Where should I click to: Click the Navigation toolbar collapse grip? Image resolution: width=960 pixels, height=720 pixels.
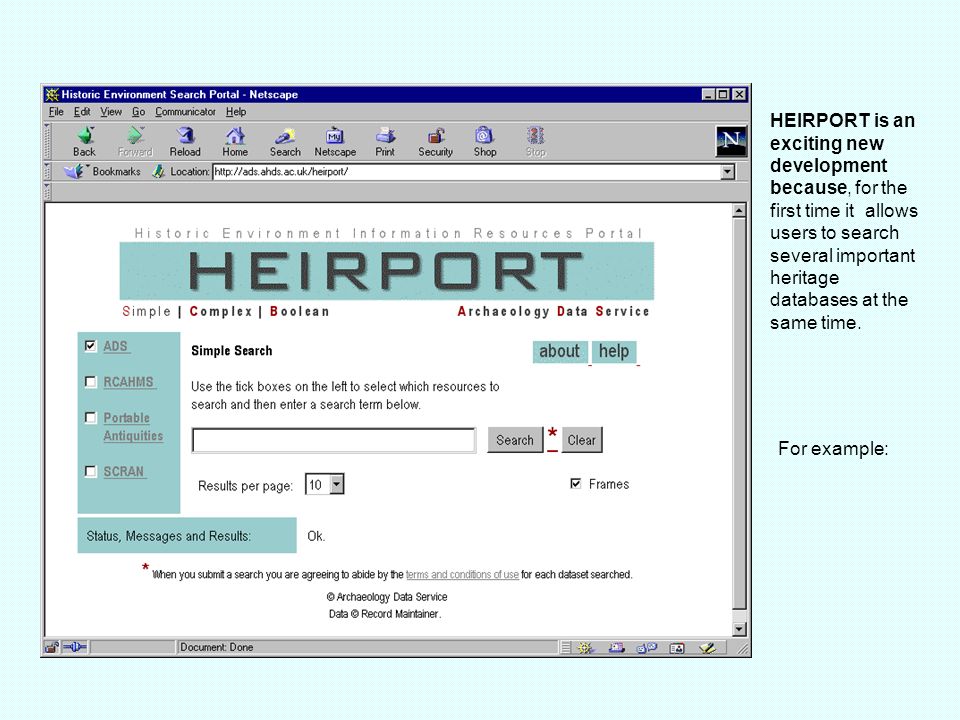(48, 141)
